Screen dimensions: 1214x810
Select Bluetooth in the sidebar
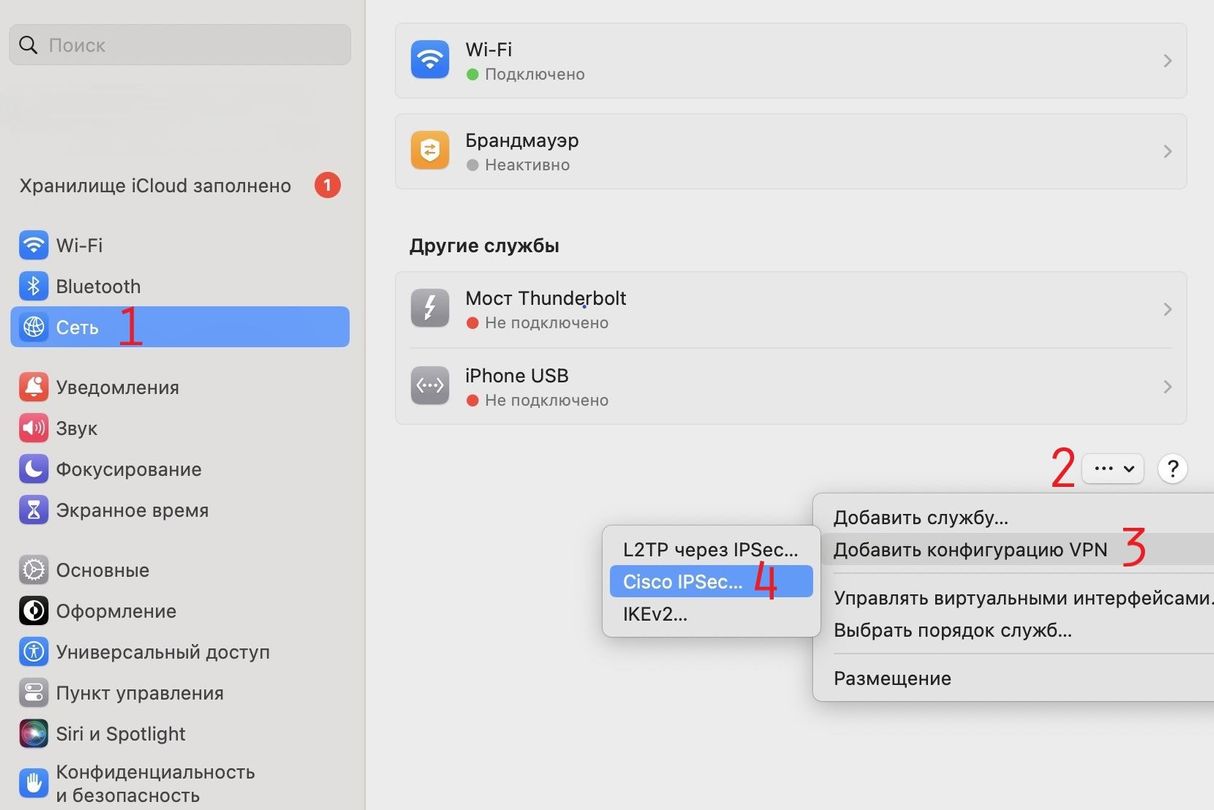(97, 286)
